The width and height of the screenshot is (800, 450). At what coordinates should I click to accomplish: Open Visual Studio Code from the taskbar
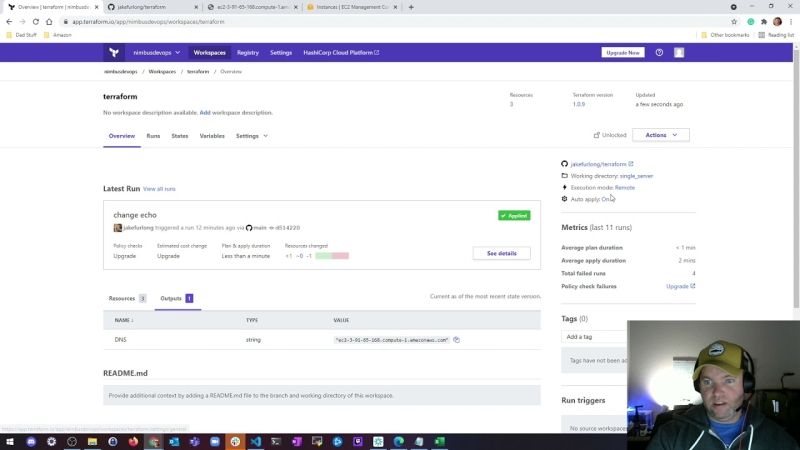click(x=256, y=441)
